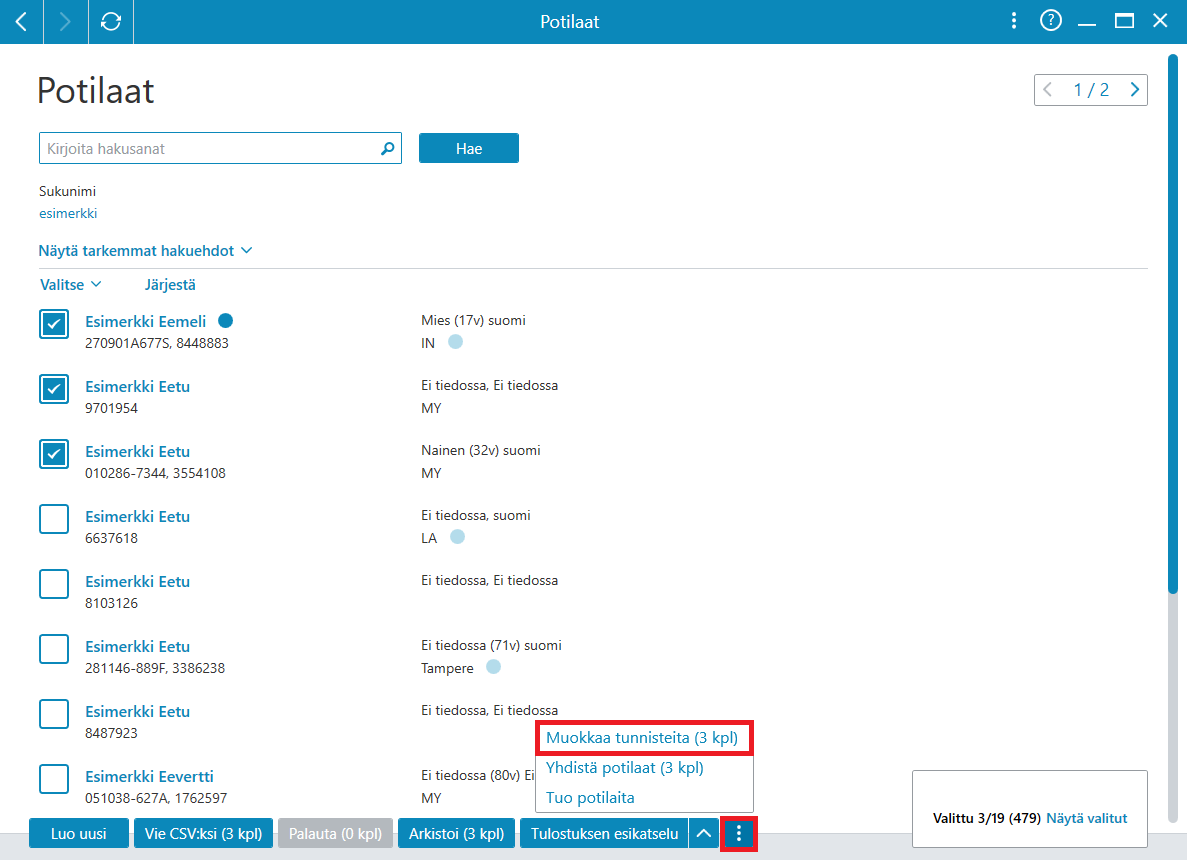Go forward with the right arrow icon
This screenshot has height=860, width=1187.
point(65,22)
